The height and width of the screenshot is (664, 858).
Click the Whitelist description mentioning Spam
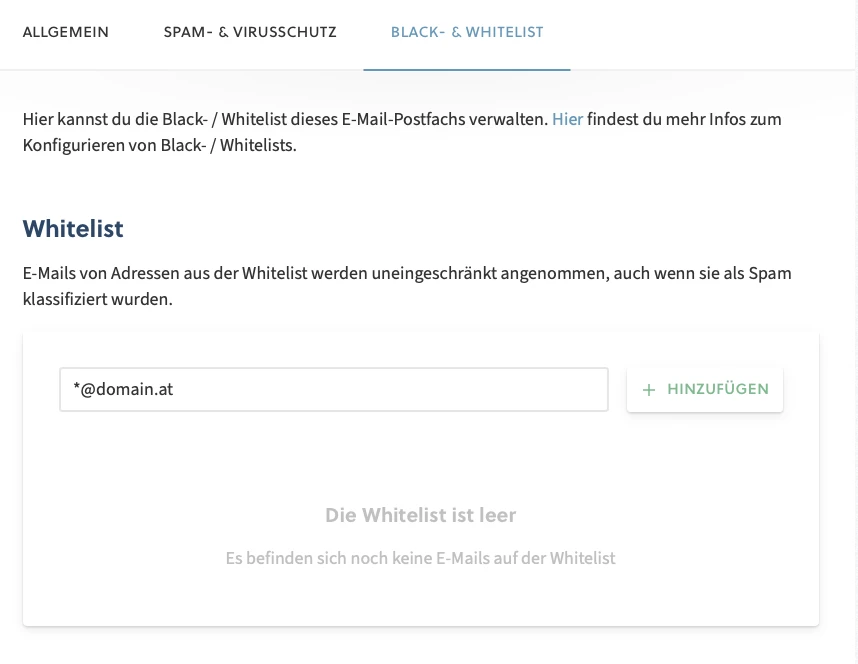[x=407, y=286]
